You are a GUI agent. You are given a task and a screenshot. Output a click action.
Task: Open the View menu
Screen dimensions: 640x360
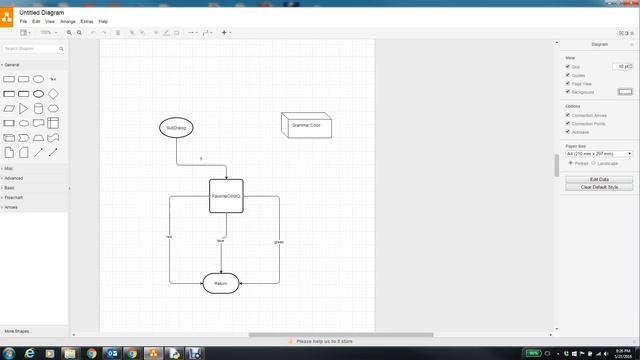pos(50,21)
